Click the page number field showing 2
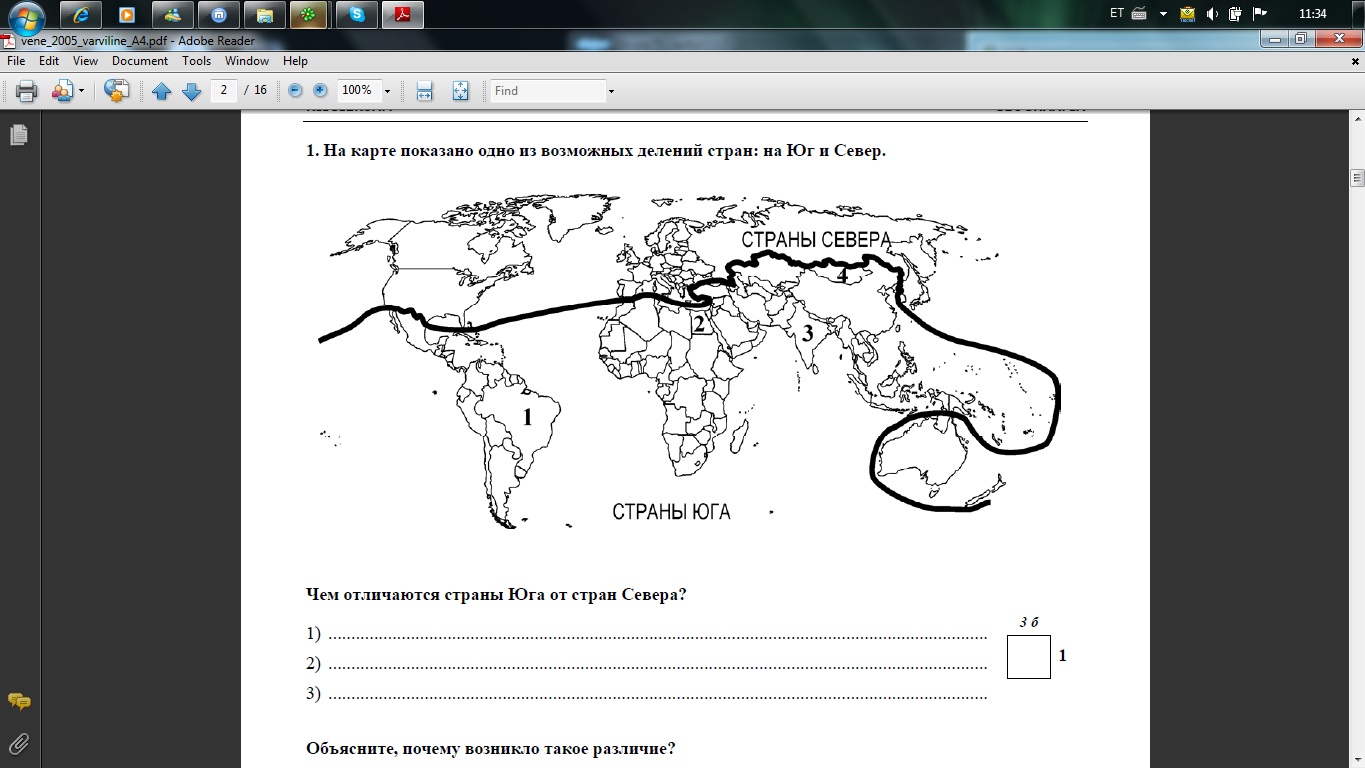This screenshot has width=1365, height=768. [x=224, y=90]
